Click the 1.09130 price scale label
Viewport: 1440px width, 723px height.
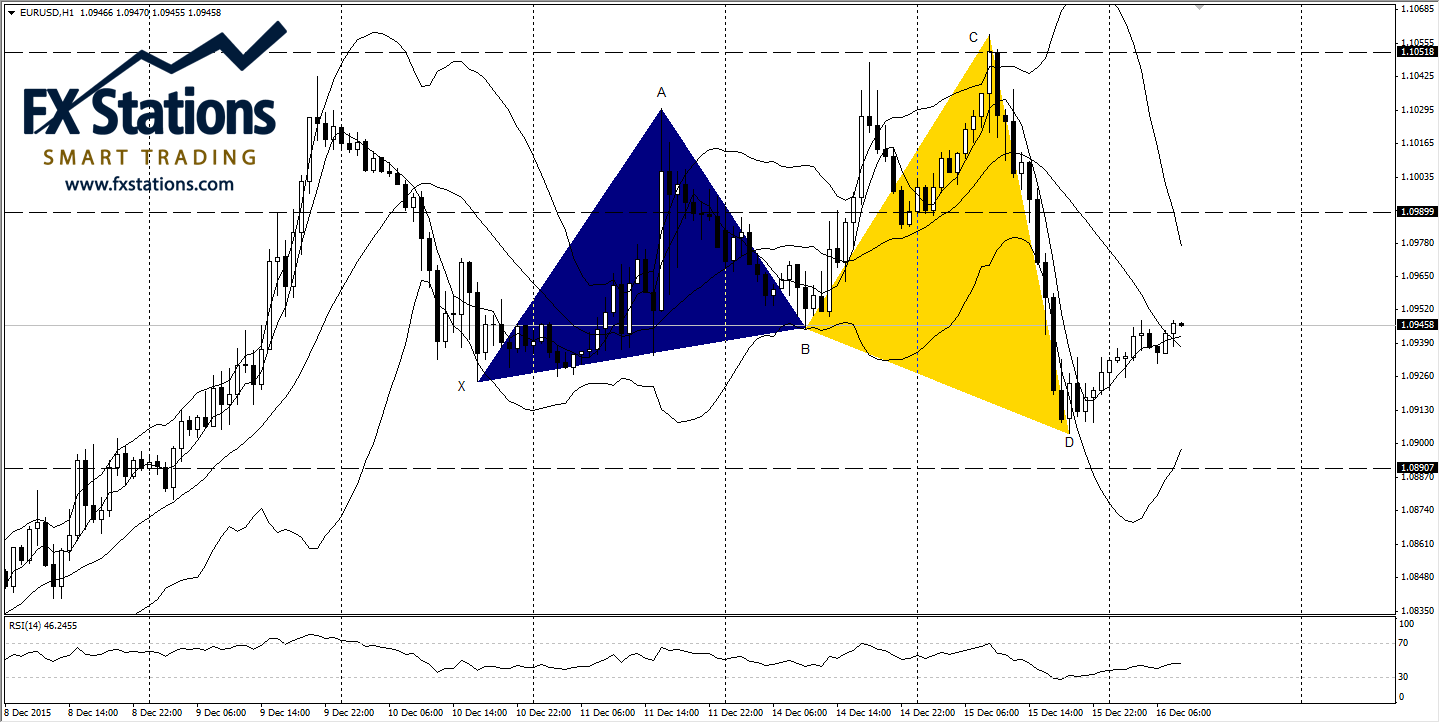pyautogui.click(x=1417, y=409)
